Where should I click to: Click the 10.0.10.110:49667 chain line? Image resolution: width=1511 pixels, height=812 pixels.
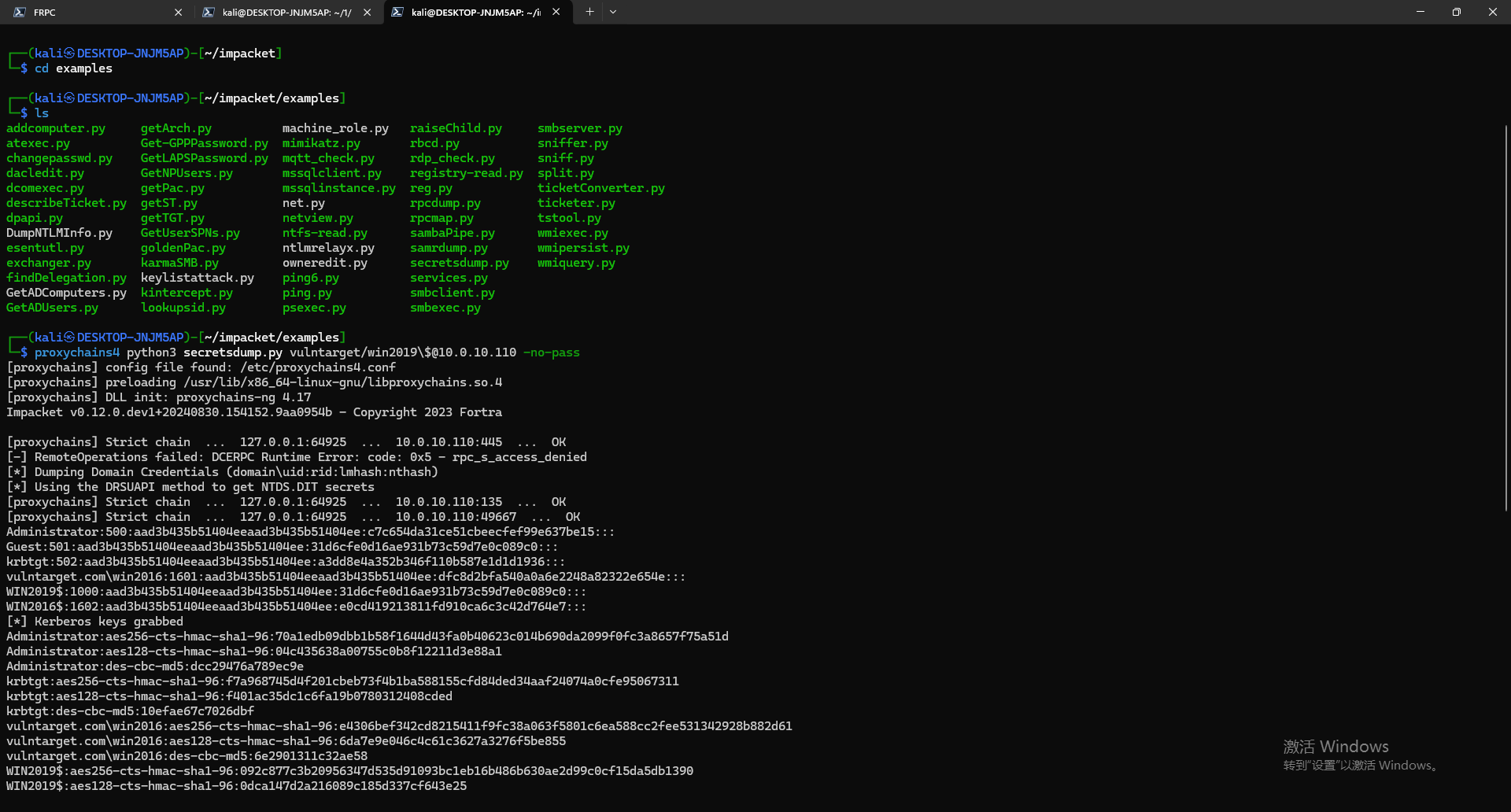294,517
